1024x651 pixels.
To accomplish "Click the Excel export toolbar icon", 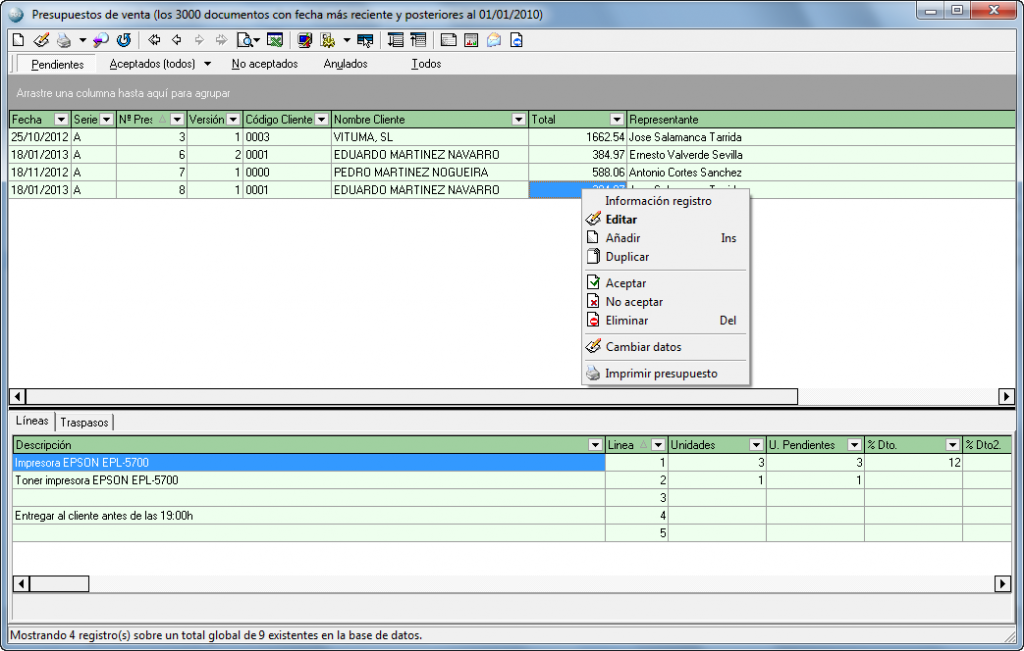I will [275, 41].
